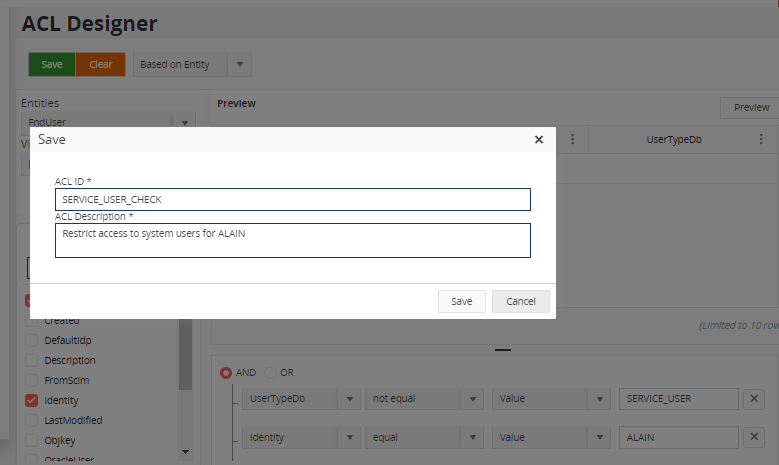Image resolution: width=779 pixels, height=465 pixels.
Task: Open column menu left of UserTypeDb
Action: (x=572, y=140)
